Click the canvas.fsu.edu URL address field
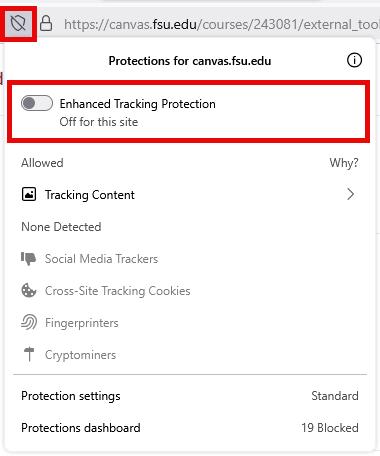This screenshot has width=380, height=456. click(220, 24)
